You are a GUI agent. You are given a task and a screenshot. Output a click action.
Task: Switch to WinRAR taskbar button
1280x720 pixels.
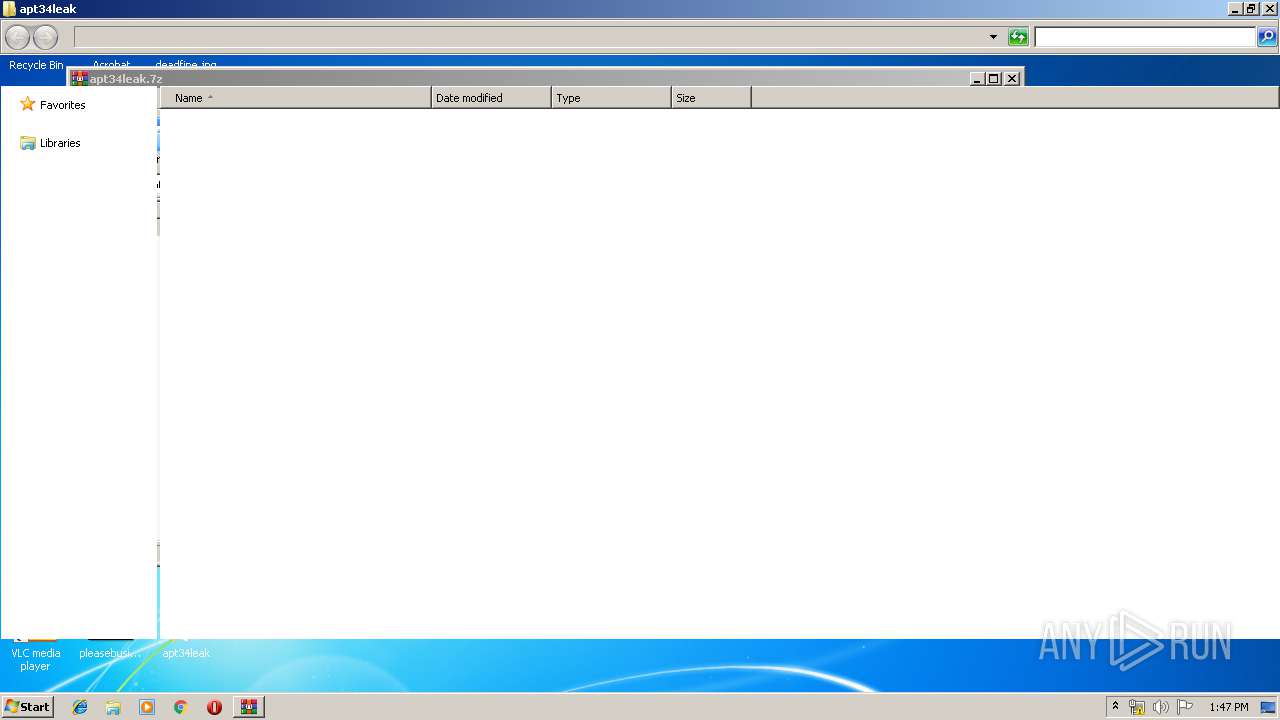coord(248,707)
